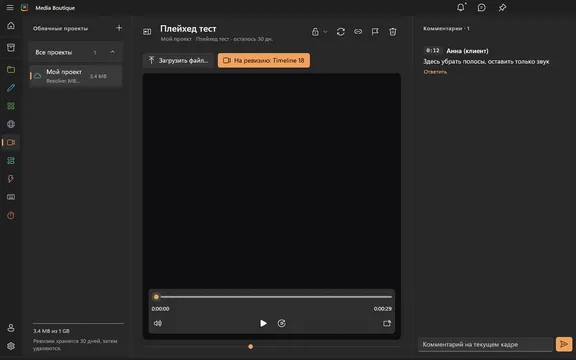The height and width of the screenshot is (360, 576).
Task: Play the video
Action: [263, 323]
